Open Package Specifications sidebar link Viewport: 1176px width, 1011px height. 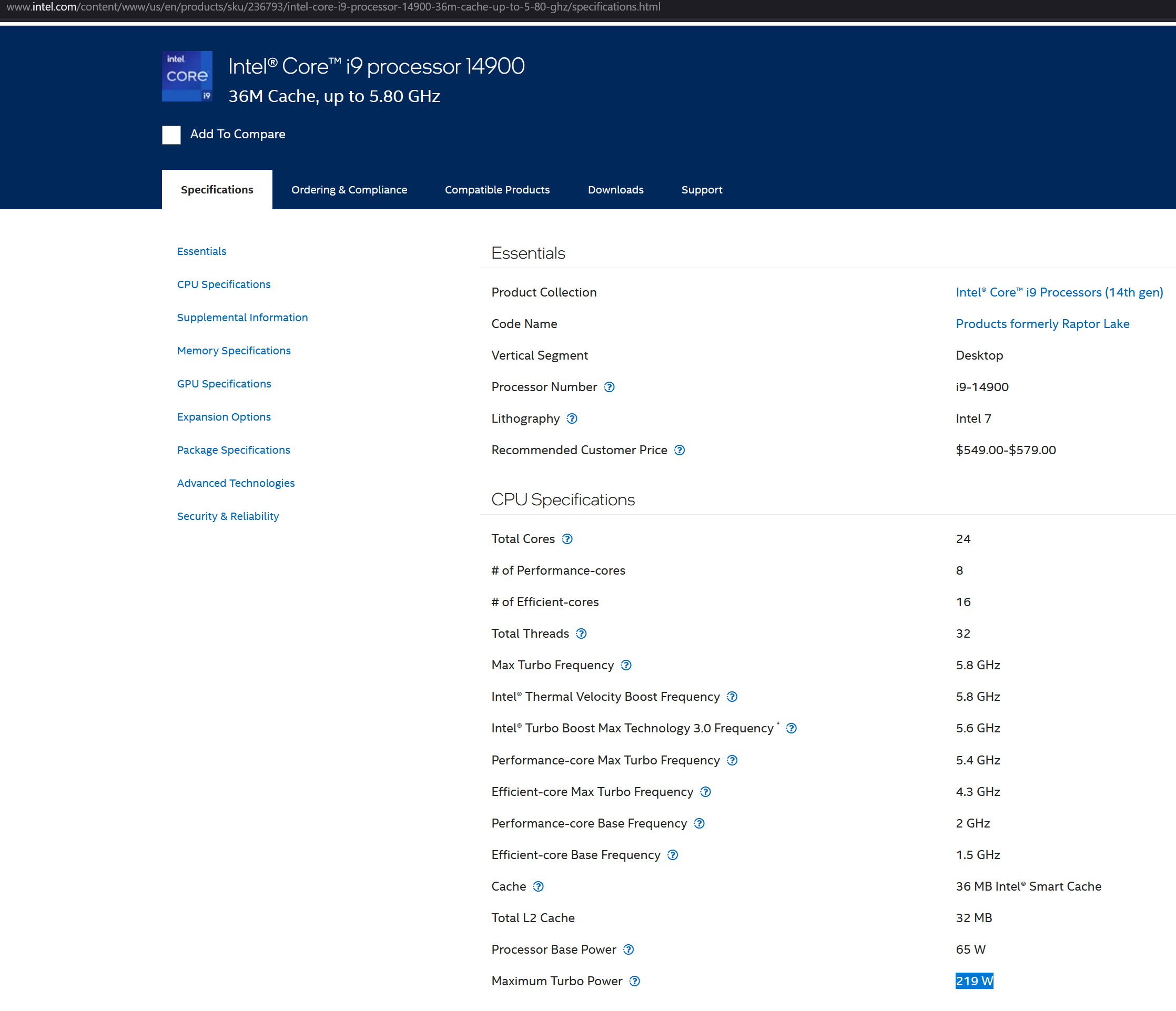click(x=234, y=450)
